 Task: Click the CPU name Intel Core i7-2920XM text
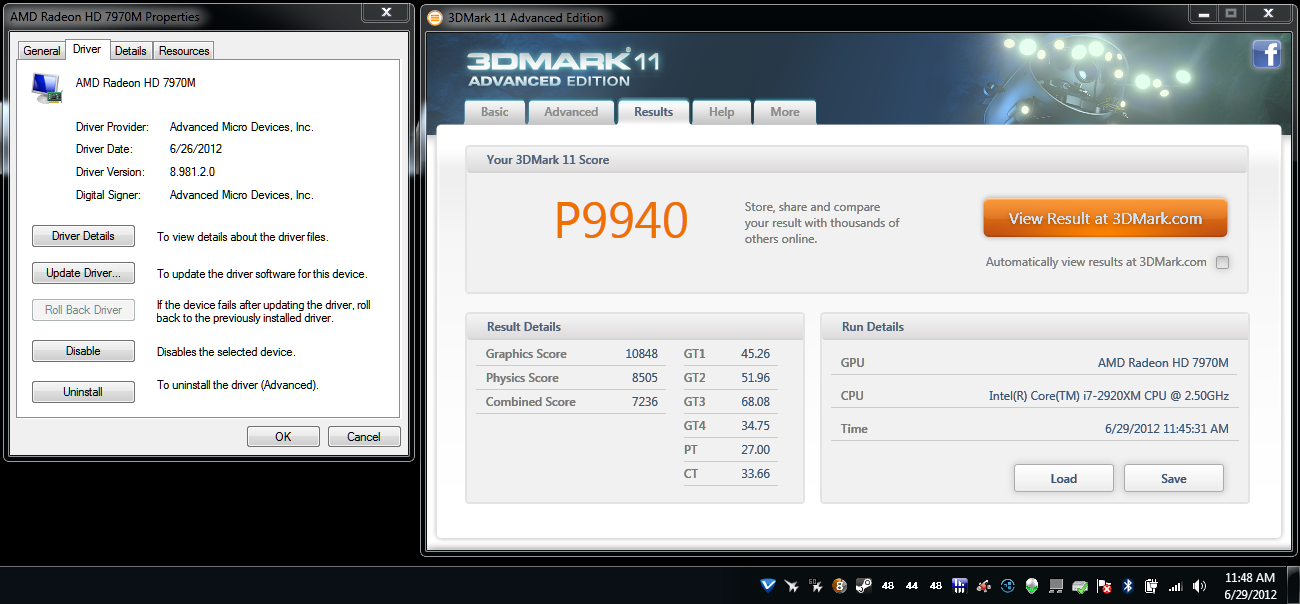[1109, 396]
